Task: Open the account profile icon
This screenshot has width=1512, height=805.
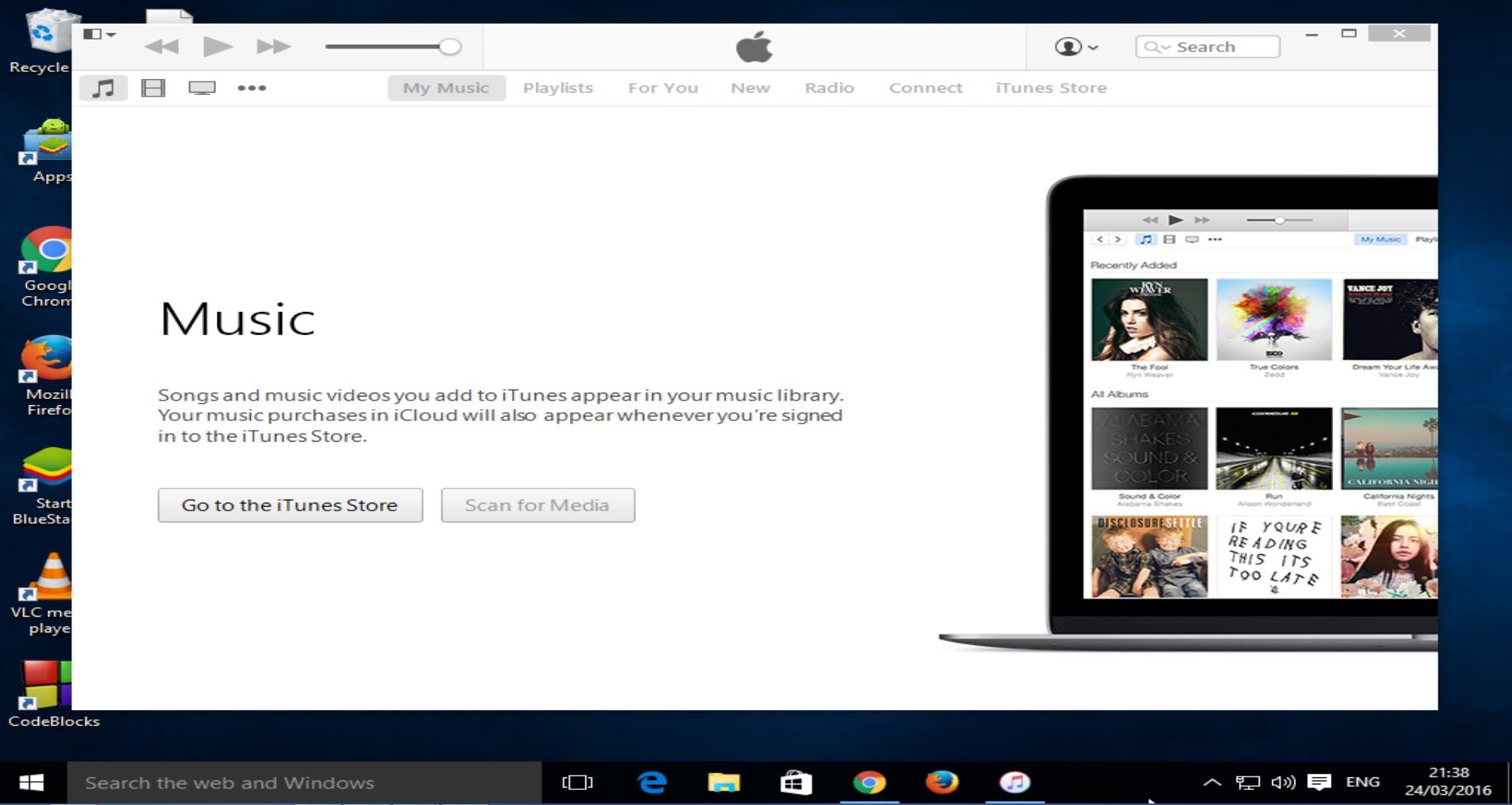Action: [1068, 47]
